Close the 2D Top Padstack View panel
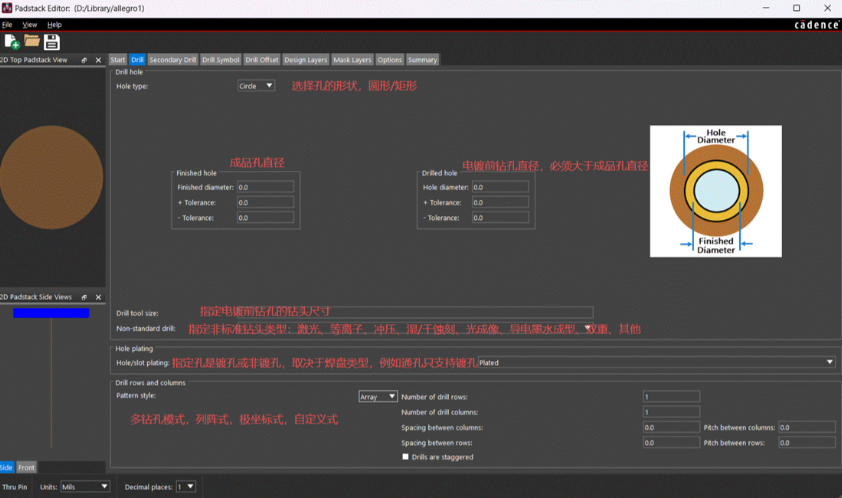The image size is (842, 498). click(98, 60)
